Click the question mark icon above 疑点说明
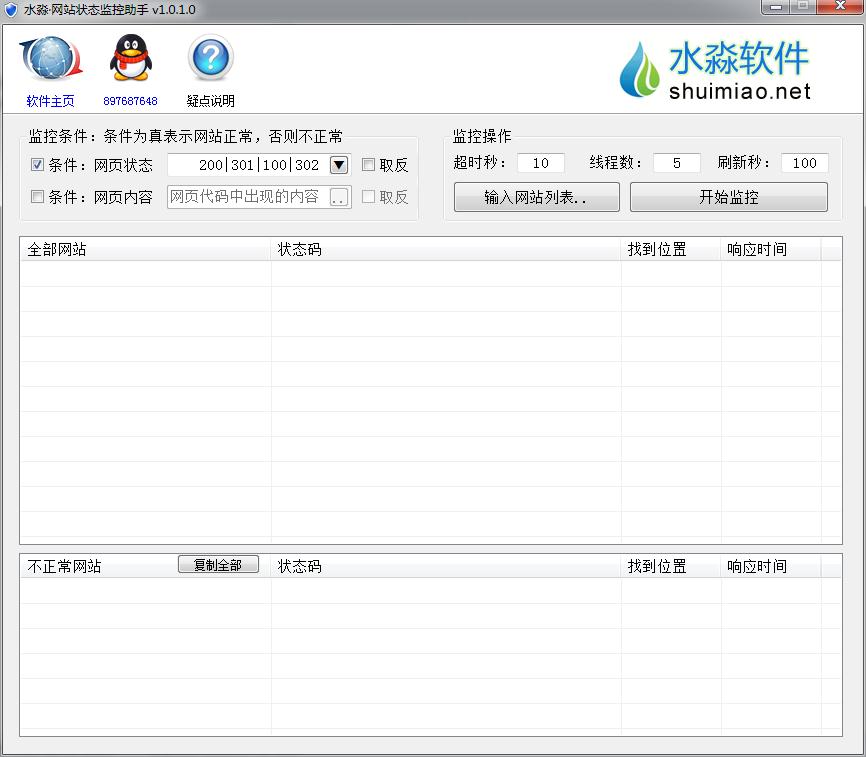The image size is (866, 757). [209, 60]
